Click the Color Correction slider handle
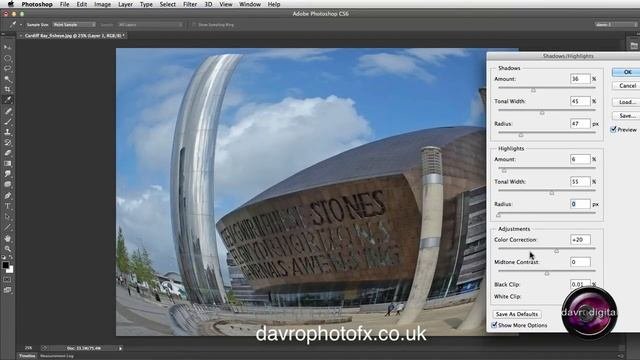The height and width of the screenshot is (360, 640). tap(556, 251)
